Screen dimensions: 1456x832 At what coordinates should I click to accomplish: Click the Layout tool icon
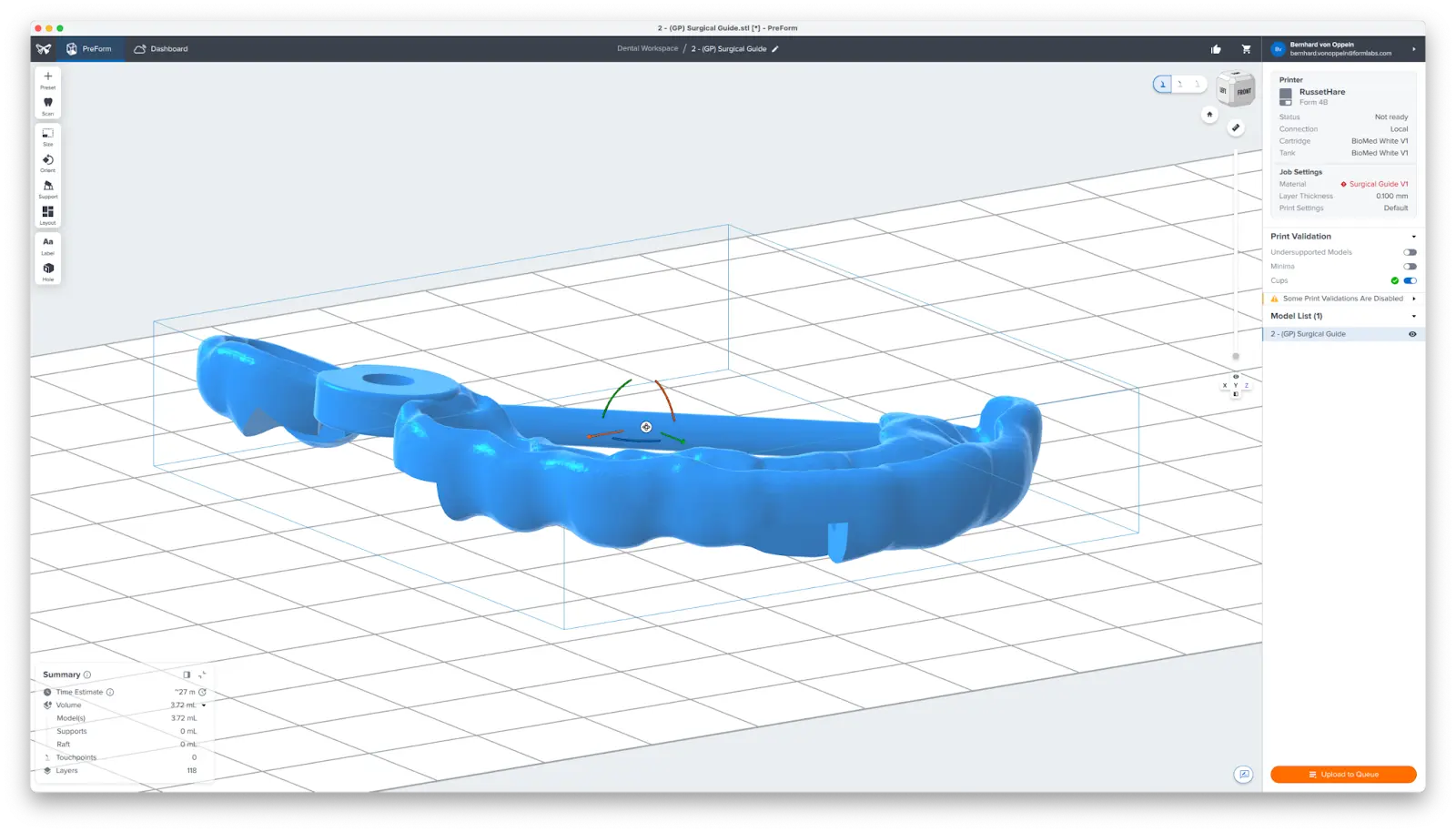tap(47, 213)
